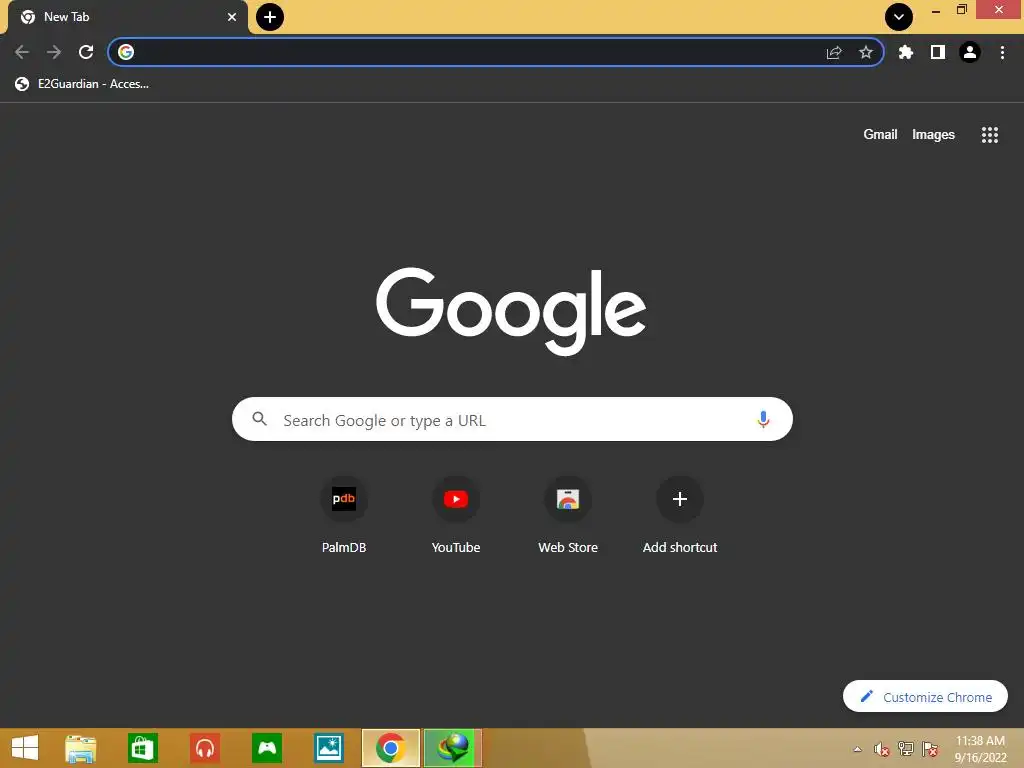Image resolution: width=1024 pixels, height=768 pixels.
Task: Click the Chrome taskbar icon
Action: [391, 748]
